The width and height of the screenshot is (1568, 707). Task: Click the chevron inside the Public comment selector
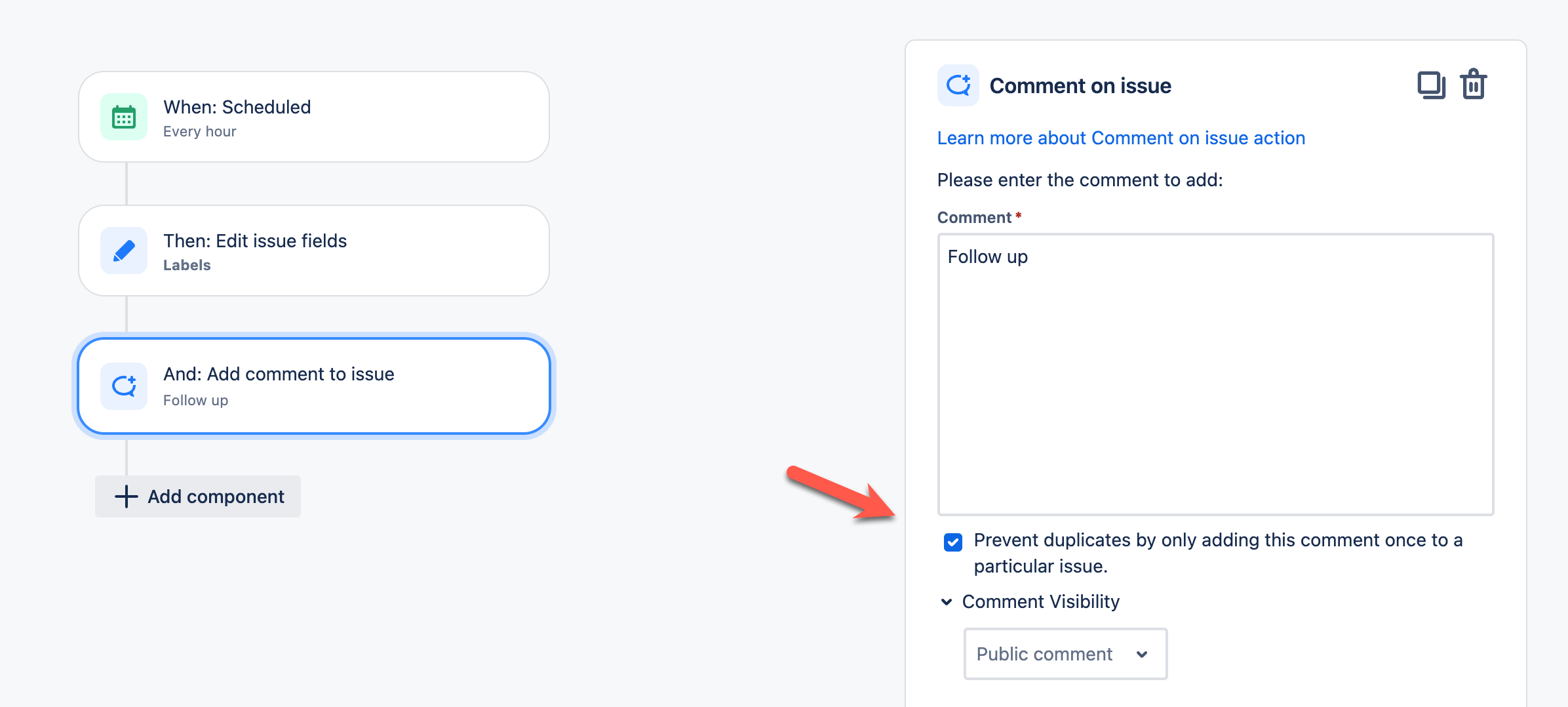1142,654
